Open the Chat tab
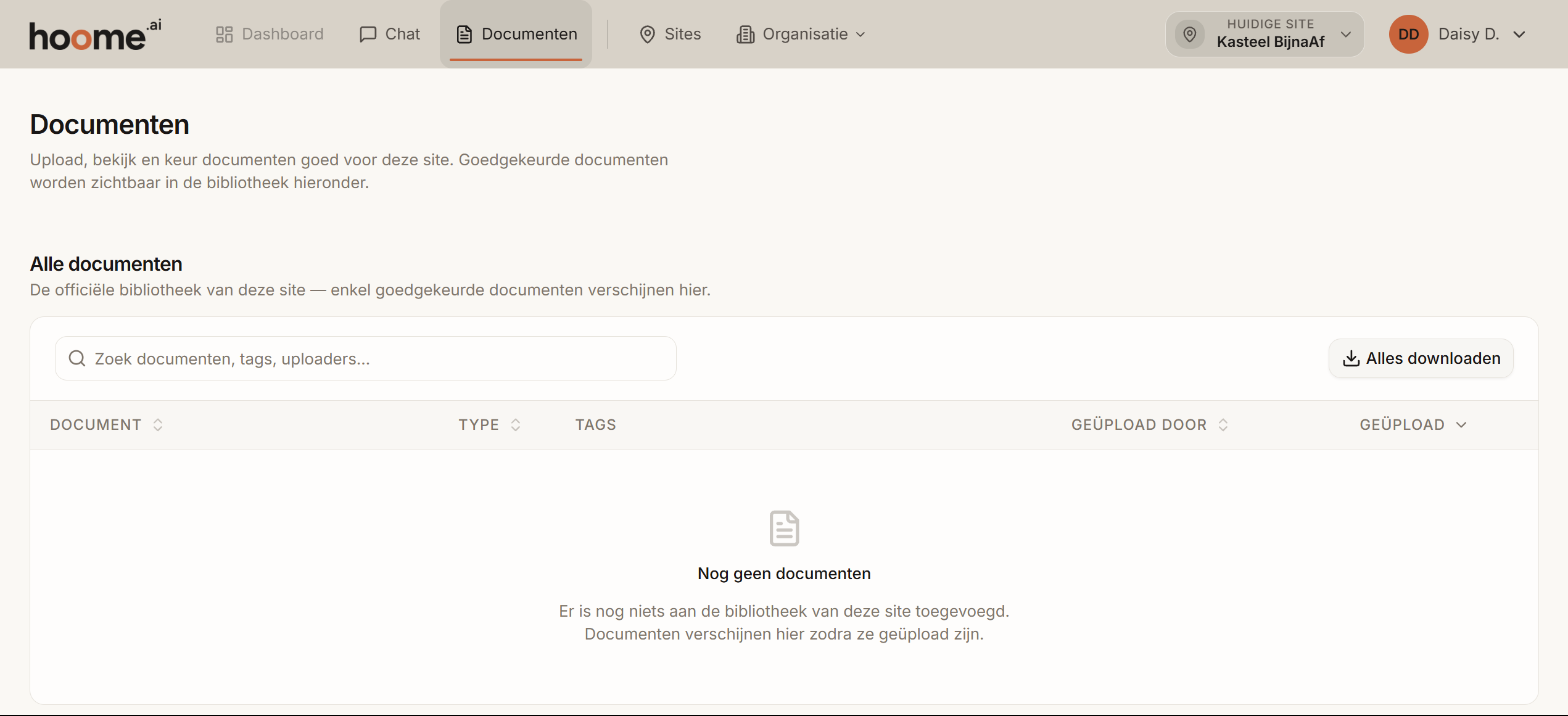Image resolution: width=1568 pixels, height=716 pixels. [x=390, y=34]
